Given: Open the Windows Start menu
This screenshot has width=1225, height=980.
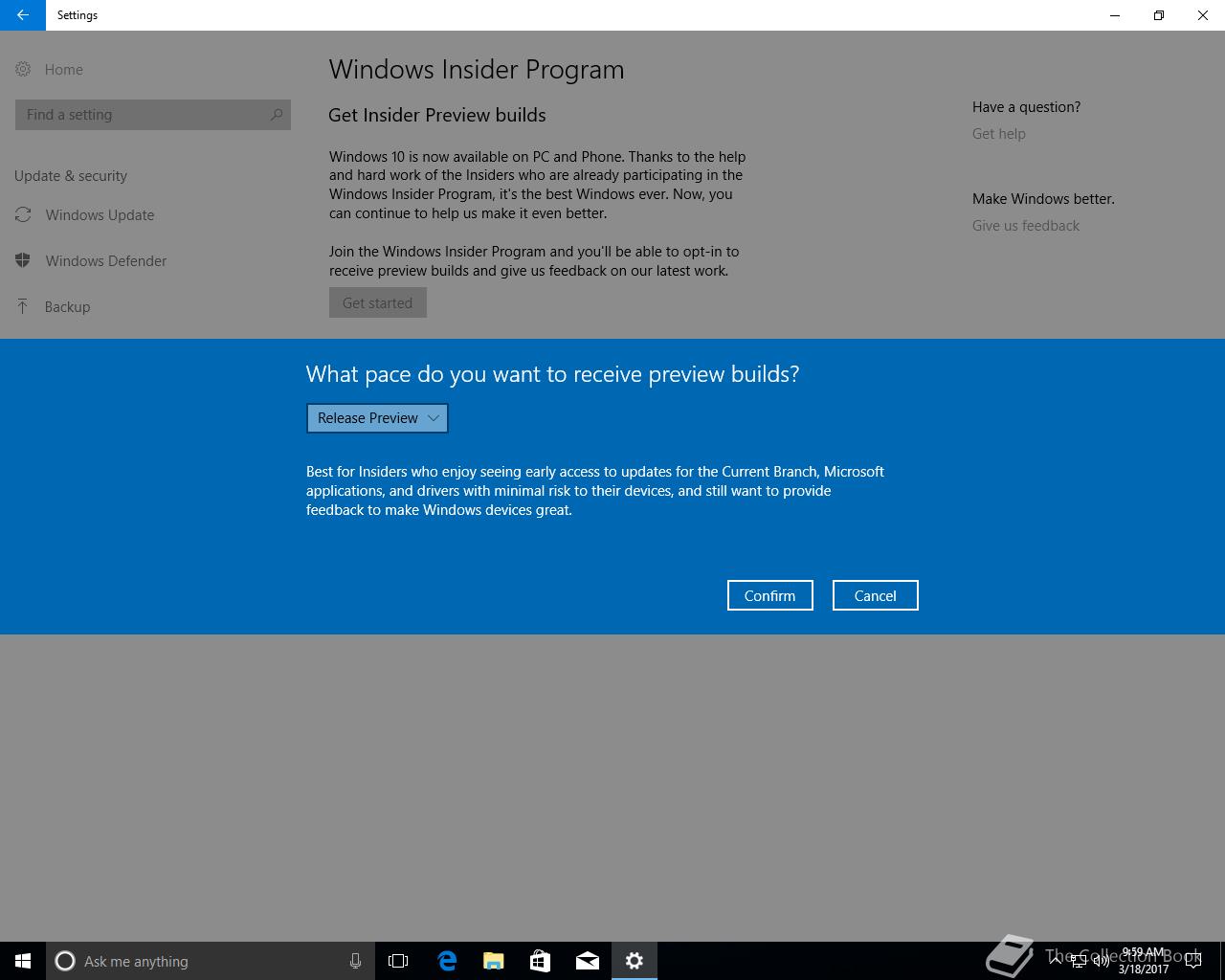Looking at the screenshot, I should coord(23,961).
